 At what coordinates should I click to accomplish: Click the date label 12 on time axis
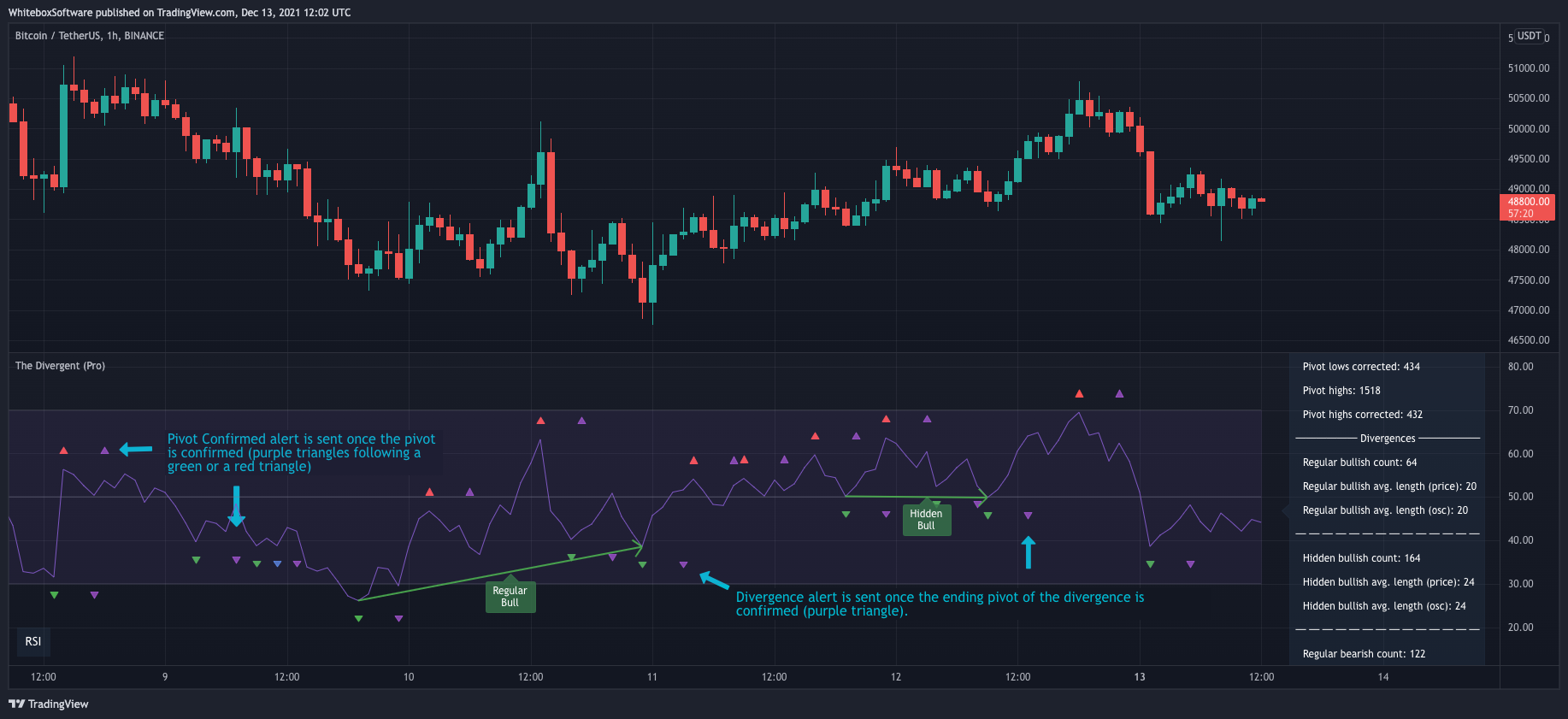tap(896, 677)
